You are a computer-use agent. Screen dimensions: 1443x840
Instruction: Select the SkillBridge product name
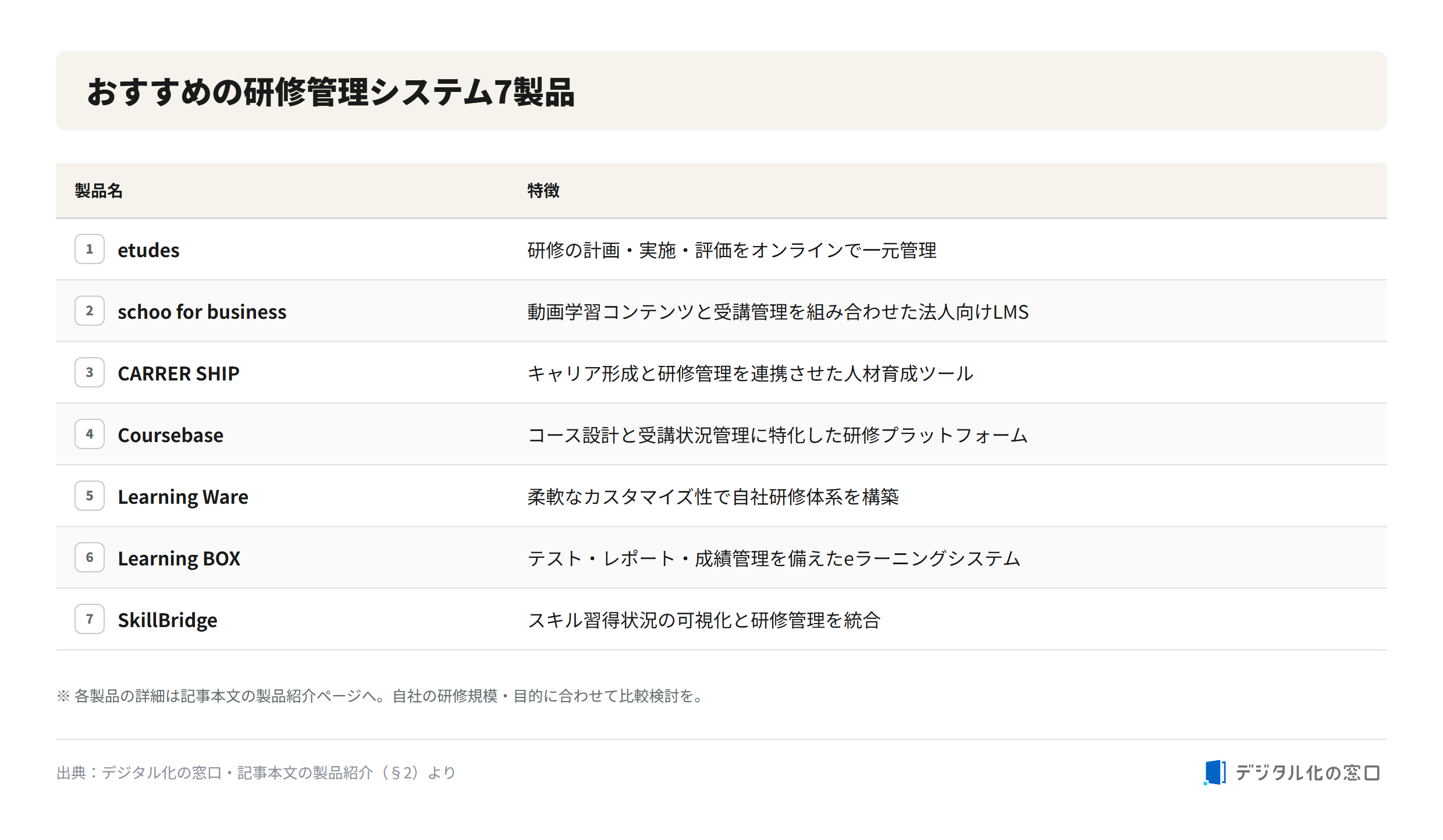point(168,620)
